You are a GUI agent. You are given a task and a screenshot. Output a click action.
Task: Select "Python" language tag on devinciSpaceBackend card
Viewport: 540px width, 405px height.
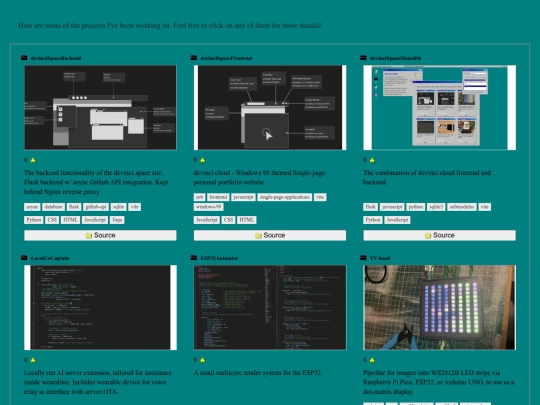tap(34, 220)
